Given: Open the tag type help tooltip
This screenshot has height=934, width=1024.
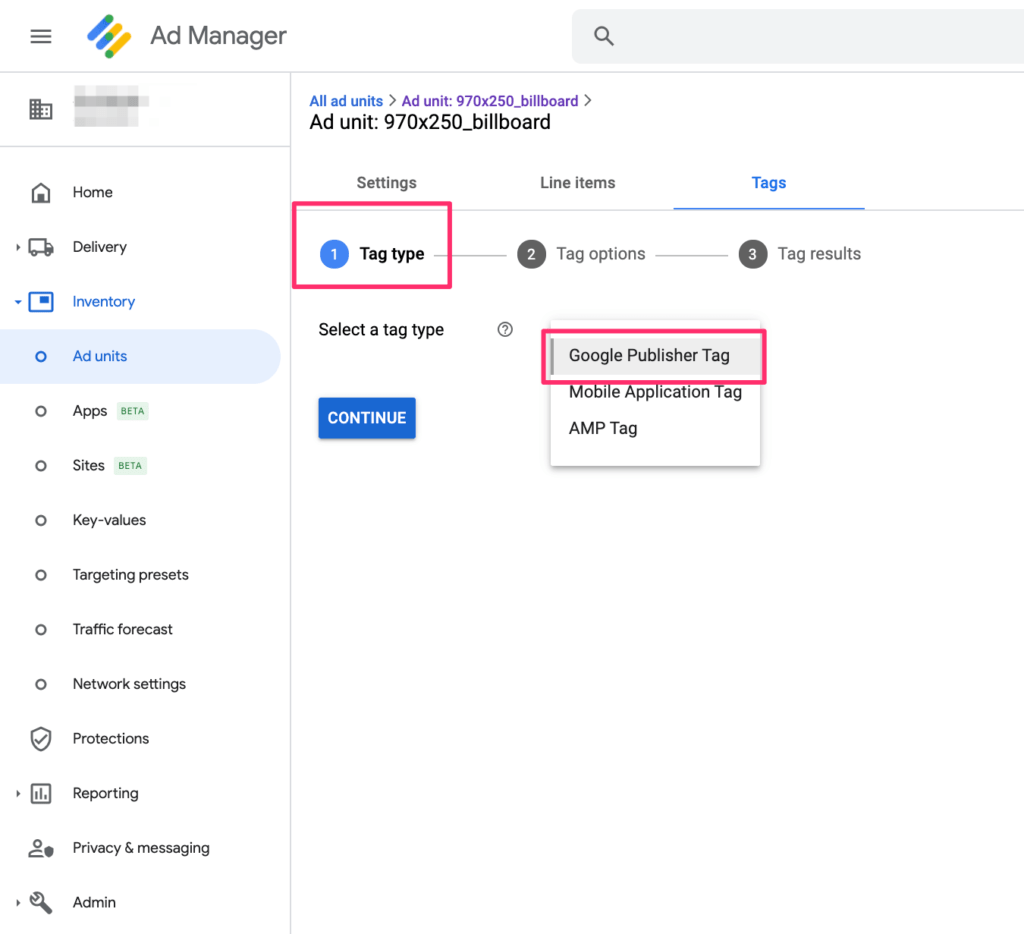Looking at the screenshot, I should (505, 329).
